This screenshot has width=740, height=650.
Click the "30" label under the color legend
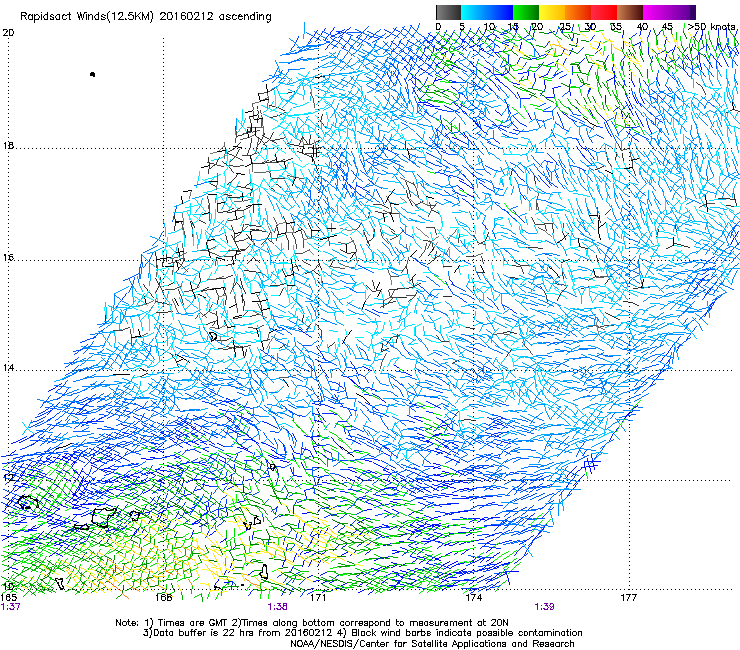pos(590,26)
